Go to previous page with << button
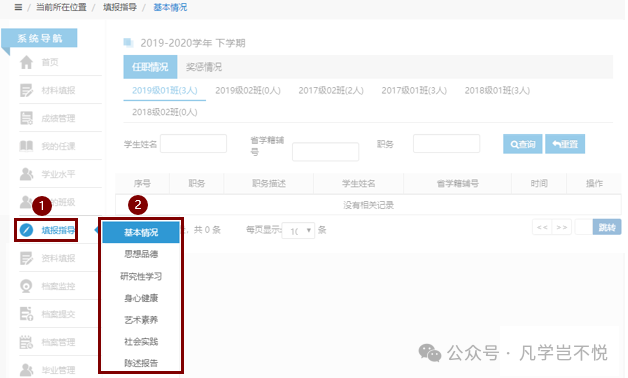The height and width of the screenshot is (378, 628). 542,227
